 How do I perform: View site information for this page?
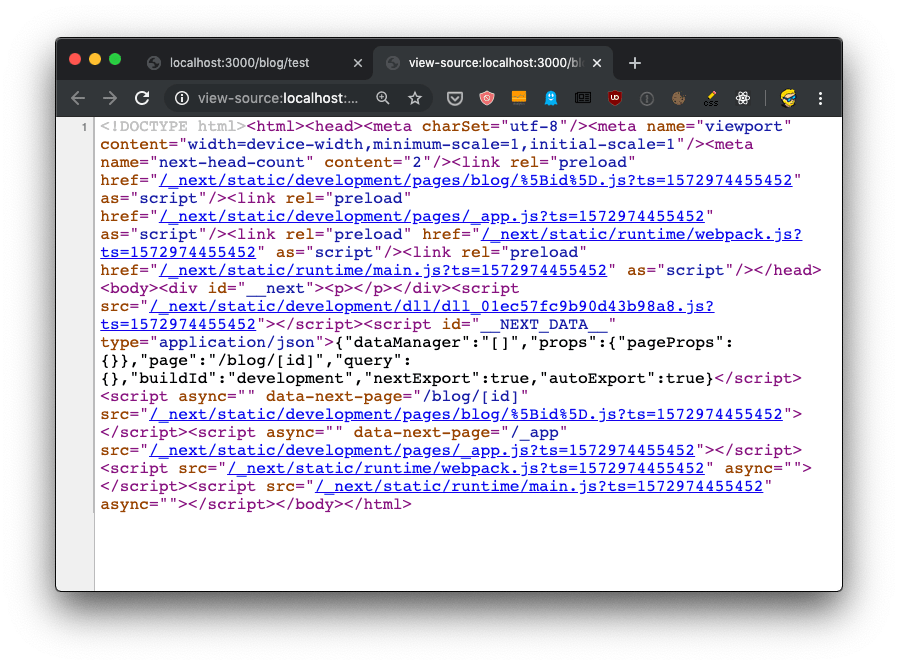click(182, 98)
